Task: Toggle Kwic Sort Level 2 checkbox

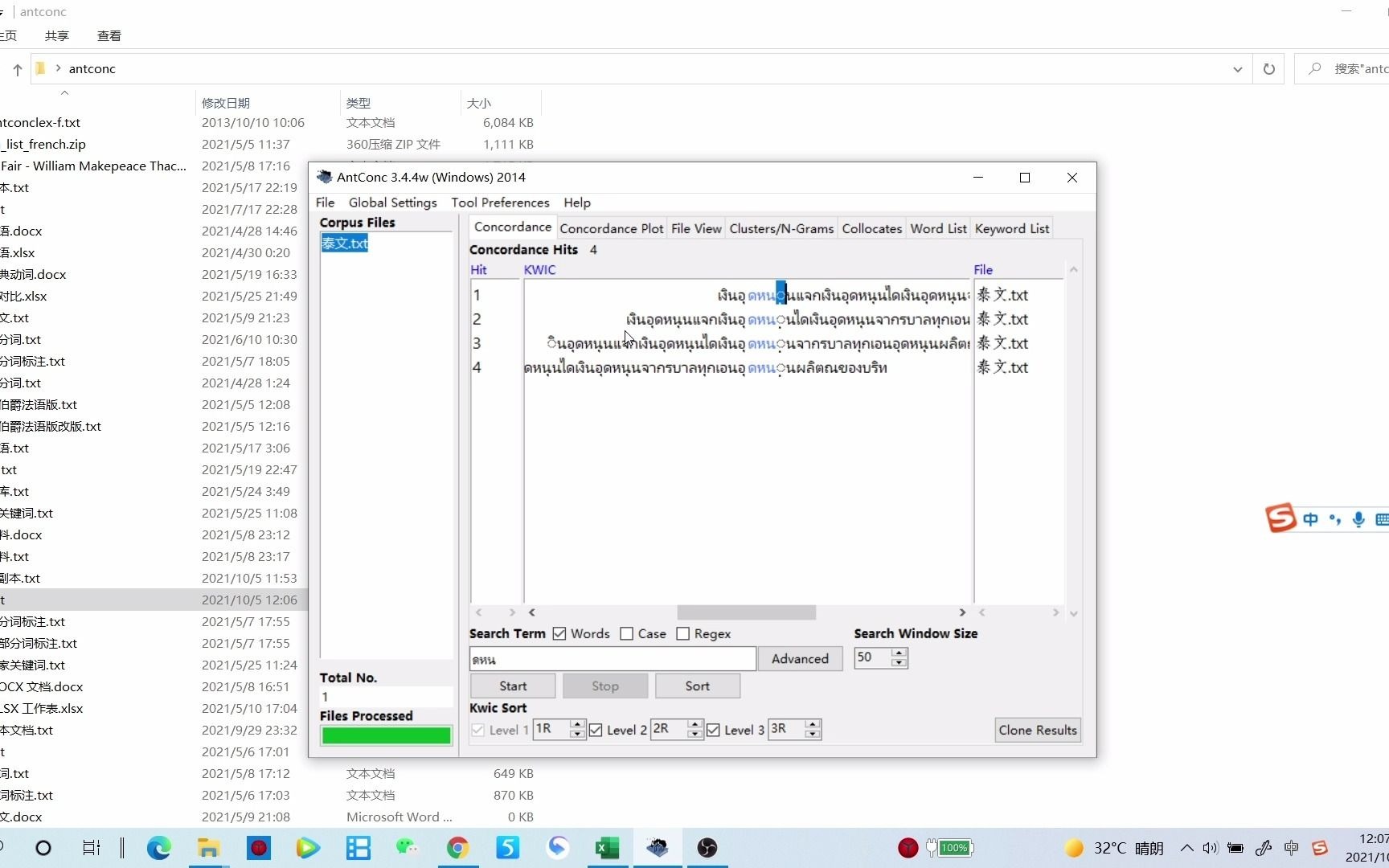Action: pyautogui.click(x=596, y=730)
